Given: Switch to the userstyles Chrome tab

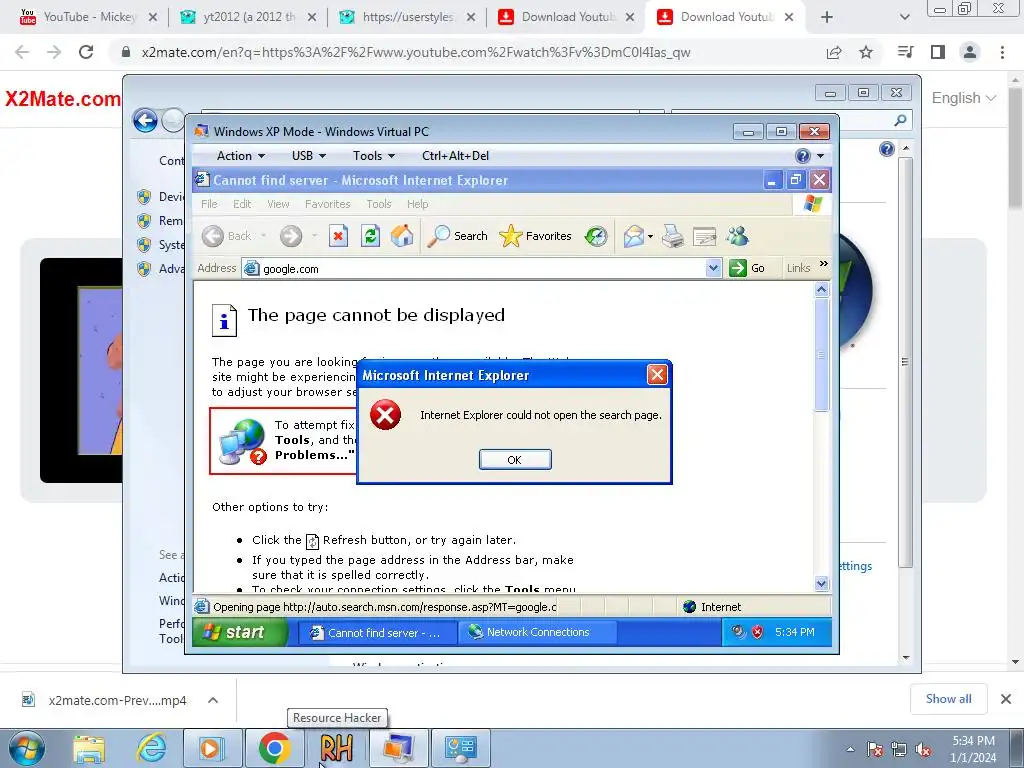Looking at the screenshot, I should coord(408,17).
